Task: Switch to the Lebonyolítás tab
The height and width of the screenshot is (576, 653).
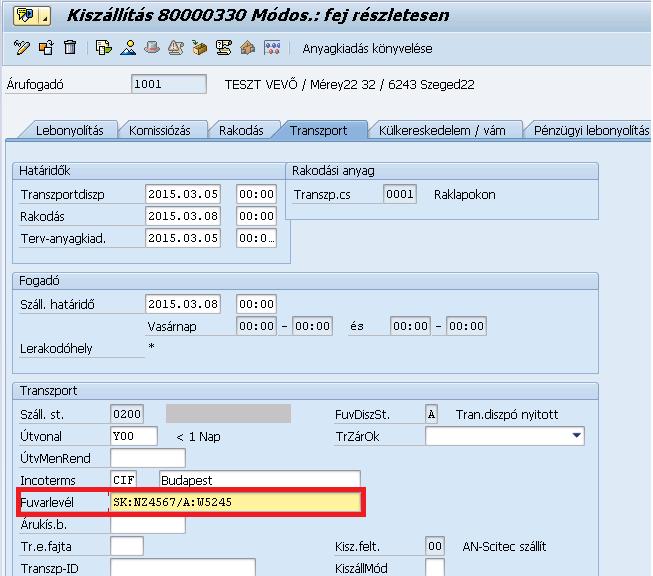Action: point(70,130)
